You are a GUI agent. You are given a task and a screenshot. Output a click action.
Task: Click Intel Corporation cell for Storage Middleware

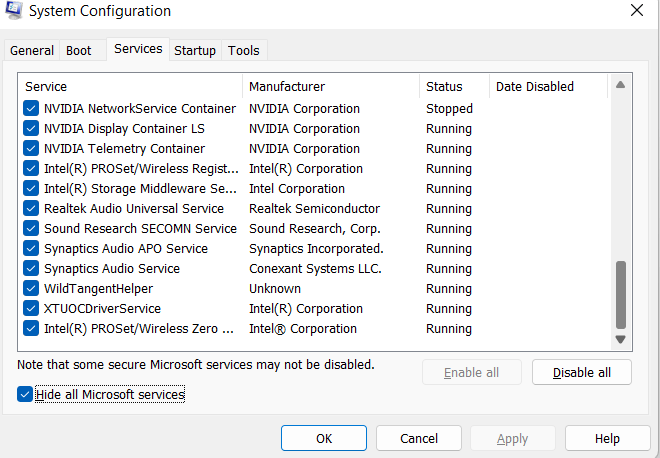coord(297,189)
